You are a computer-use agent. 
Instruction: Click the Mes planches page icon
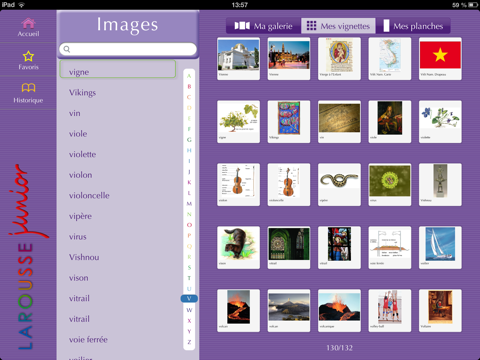(x=386, y=26)
